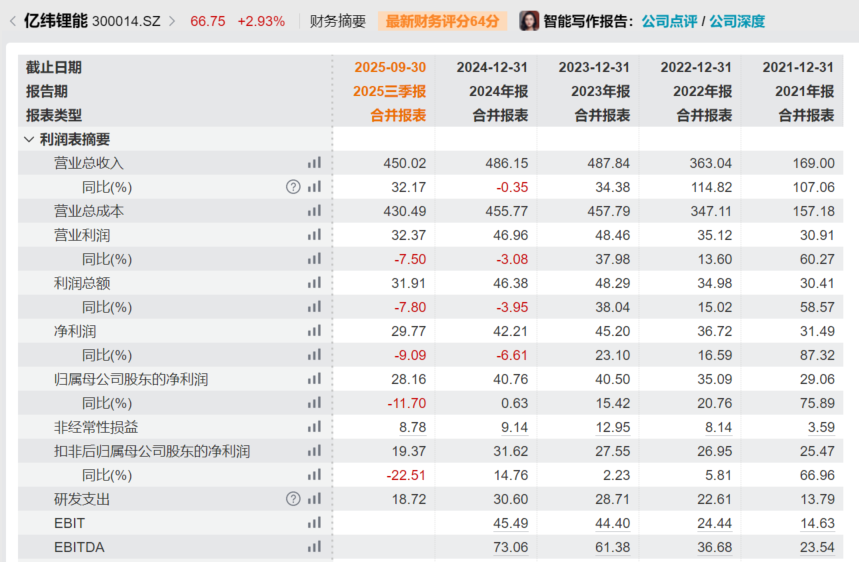Go to previous stock with left arrow
This screenshot has width=859, height=562.
11,21
